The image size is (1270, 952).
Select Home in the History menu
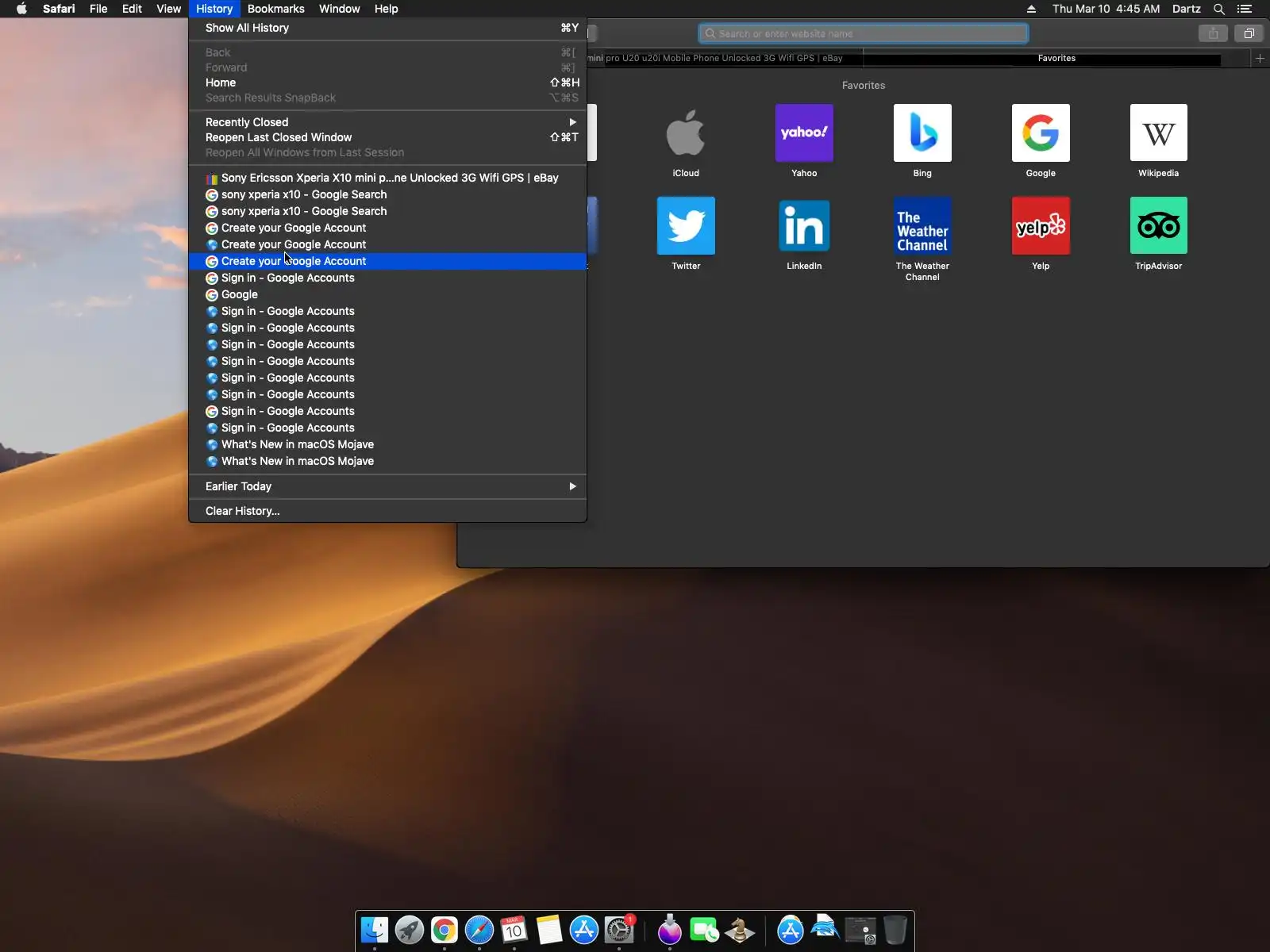387,83
